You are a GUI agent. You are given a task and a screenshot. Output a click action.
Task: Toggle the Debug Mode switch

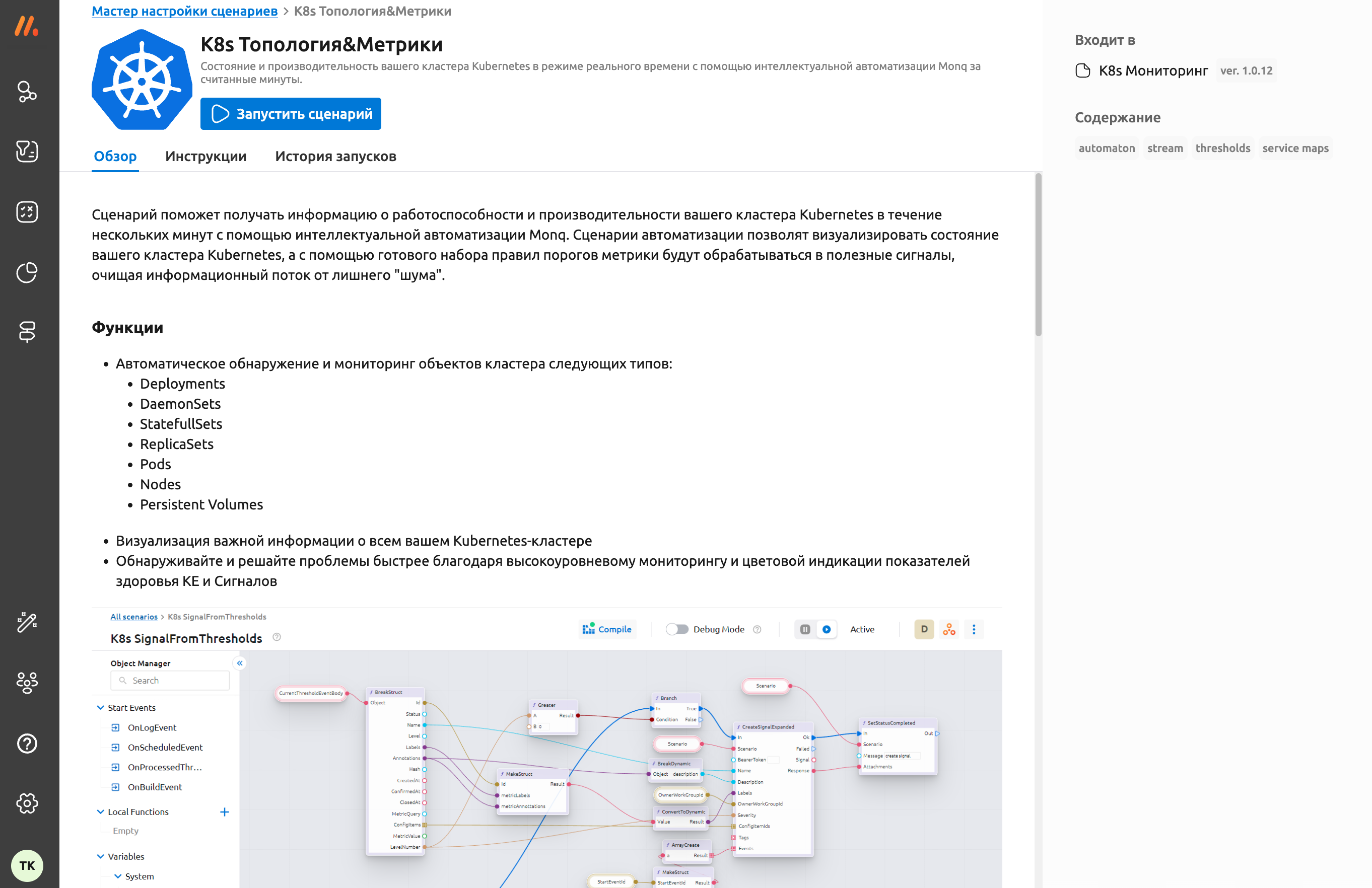pyautogui.click(x=677, y=629)
